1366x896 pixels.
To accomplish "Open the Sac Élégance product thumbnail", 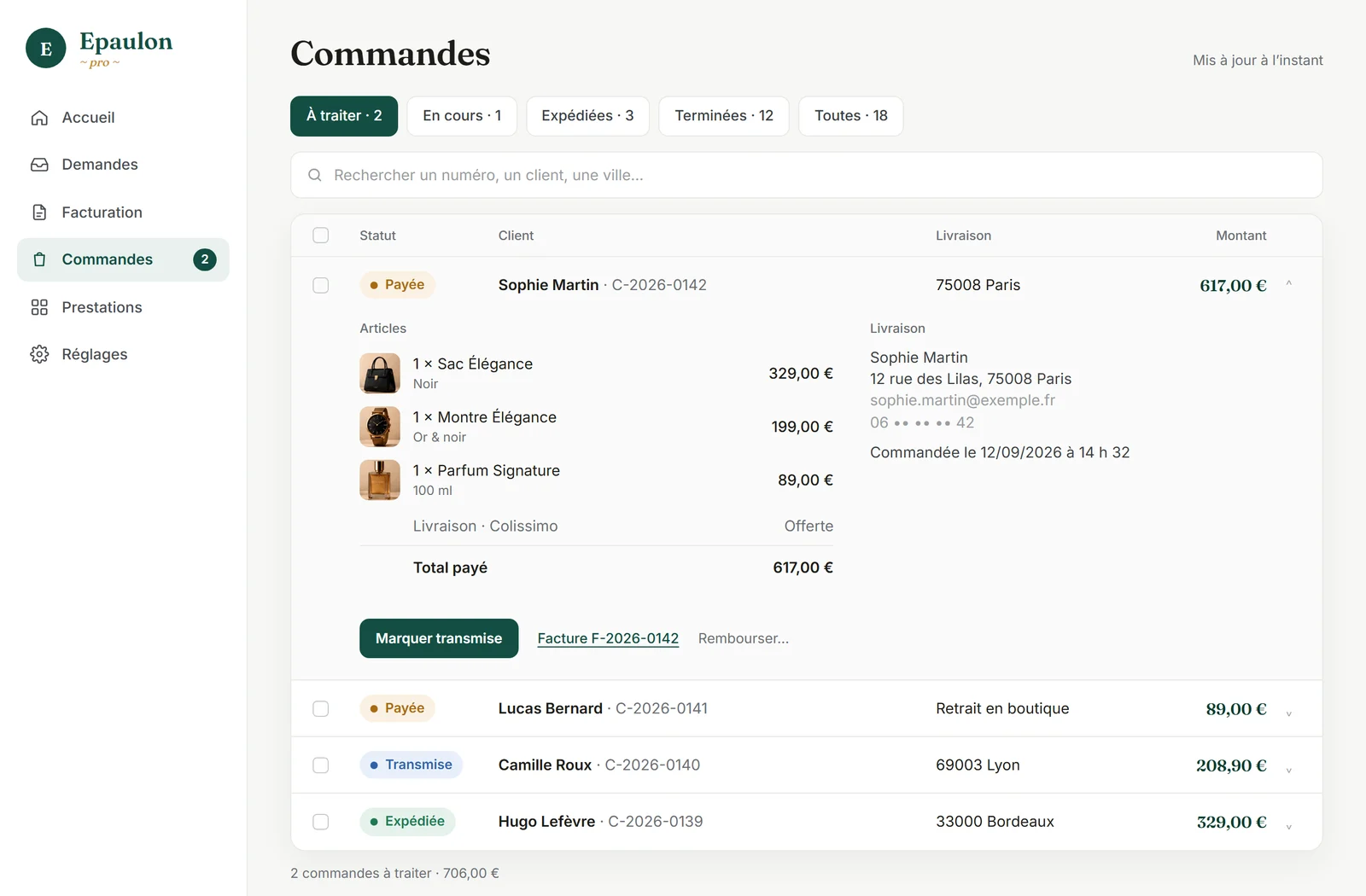I will pos(380,374).
